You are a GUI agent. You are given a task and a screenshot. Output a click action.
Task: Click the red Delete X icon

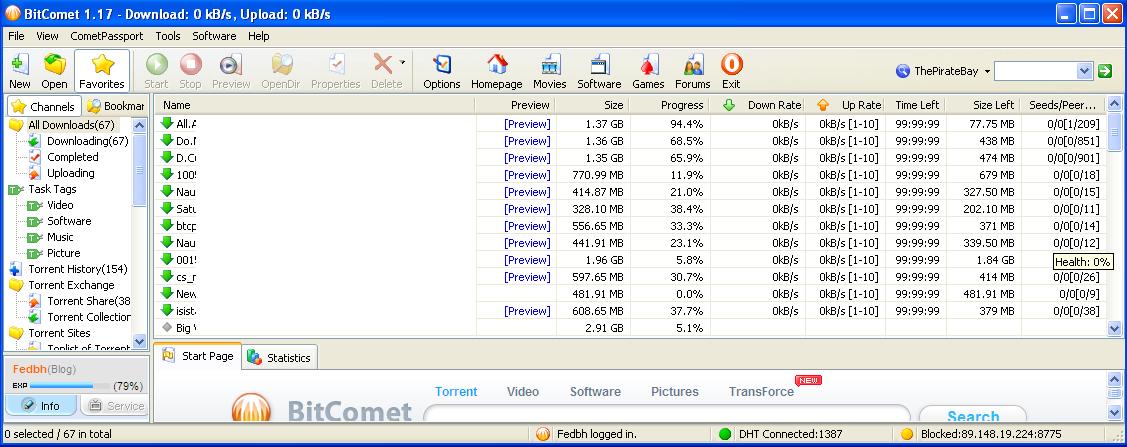[383, 64]
